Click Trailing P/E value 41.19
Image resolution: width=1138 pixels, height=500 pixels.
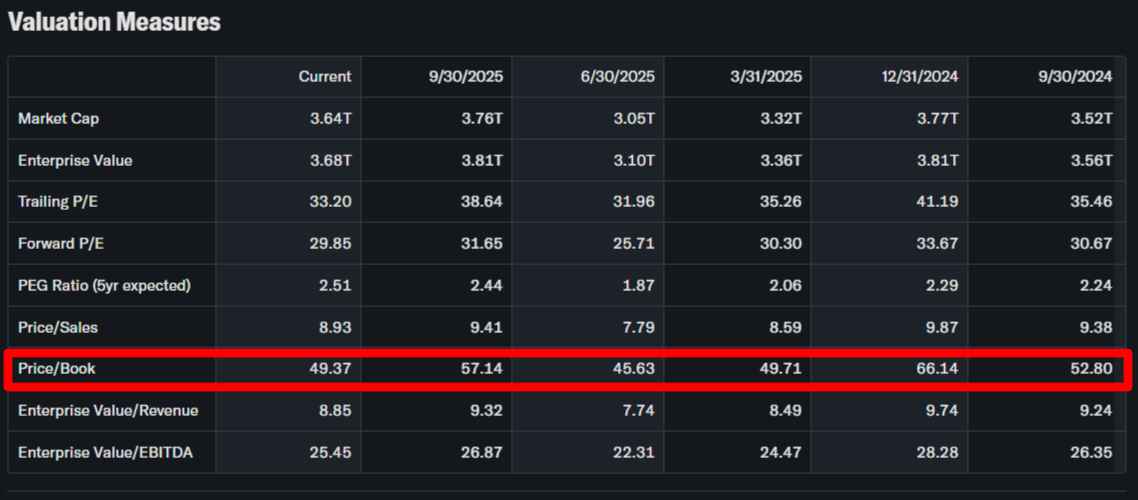click(x=938, y=202)
